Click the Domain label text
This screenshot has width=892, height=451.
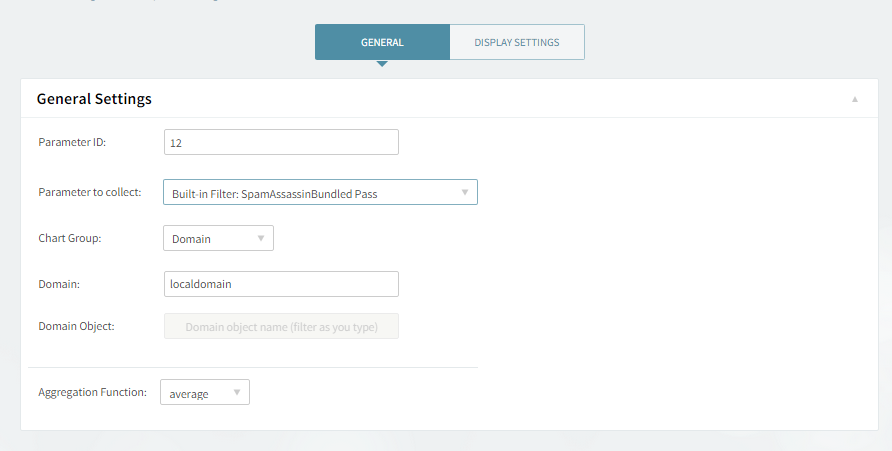pyautogui.click(x=59, y=284)
